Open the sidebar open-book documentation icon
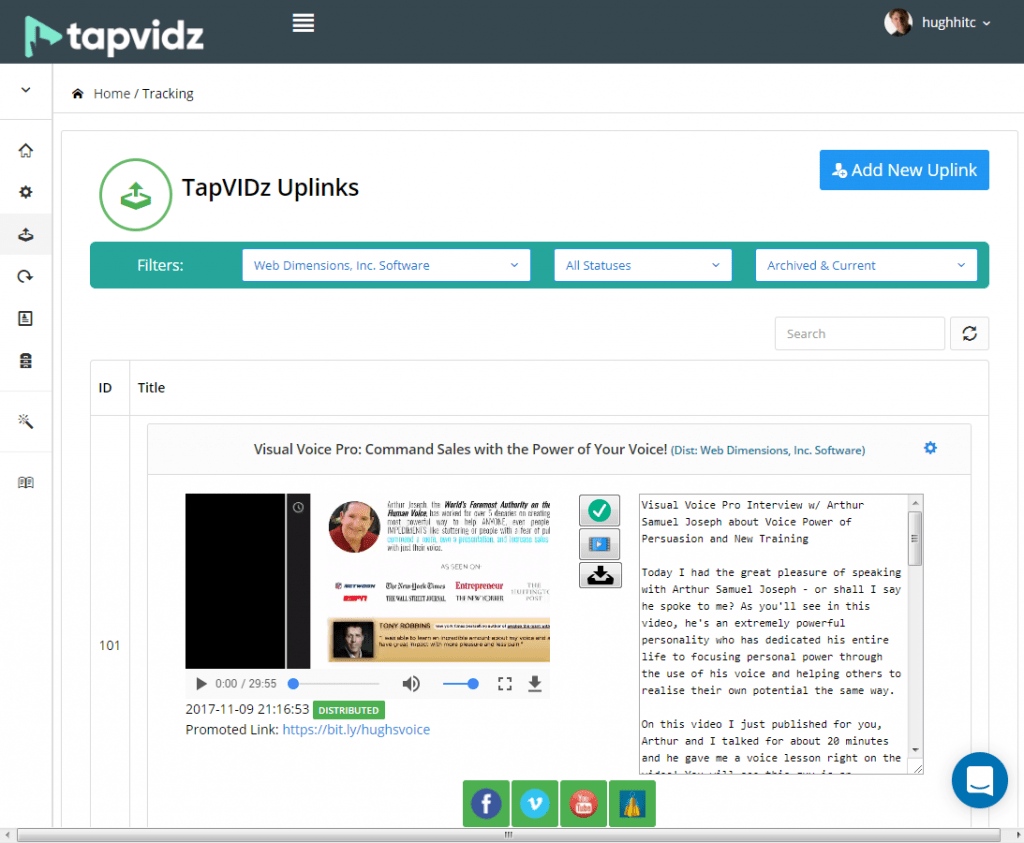 [x=25, y=483]
